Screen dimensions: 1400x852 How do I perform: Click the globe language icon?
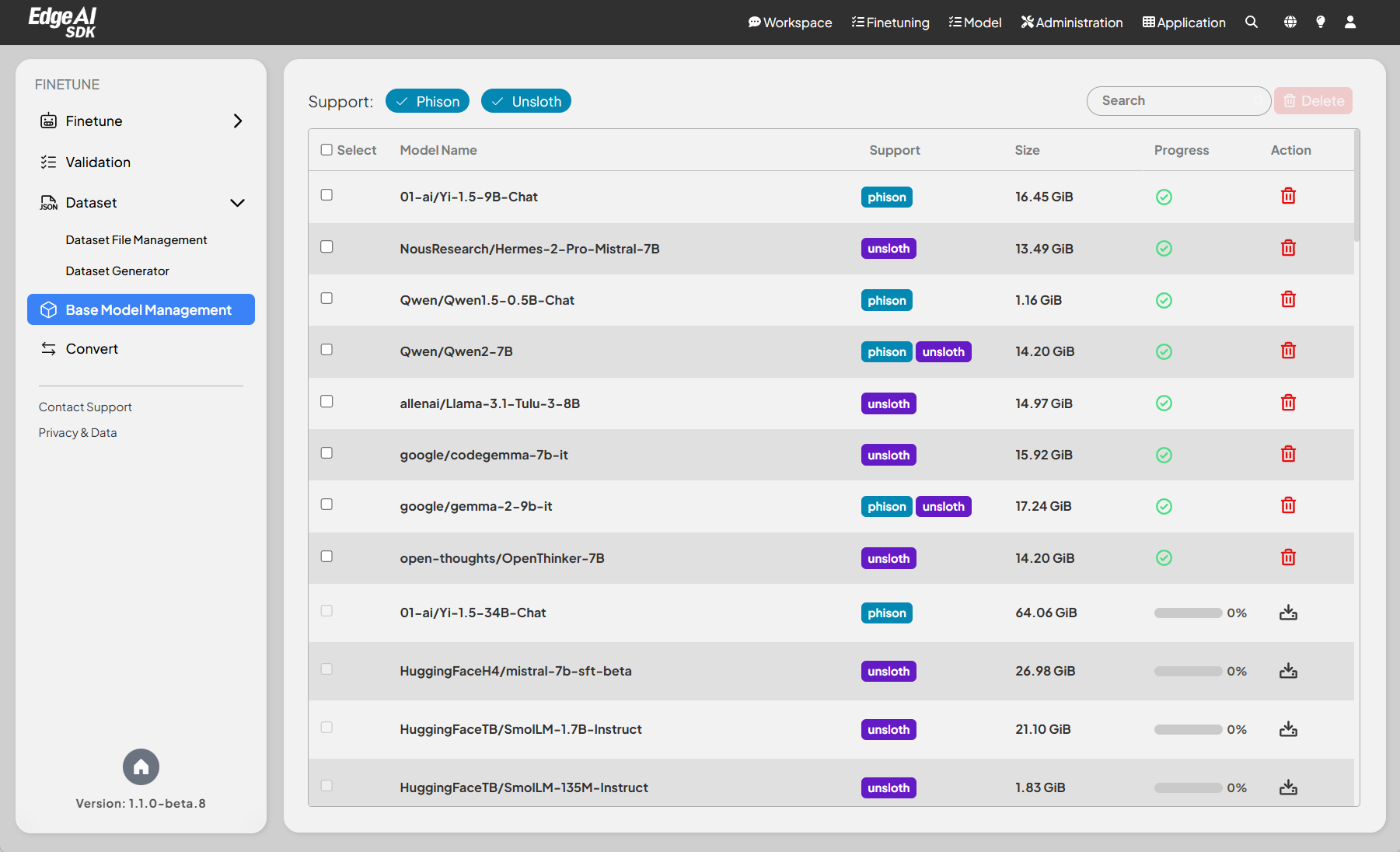pos(1290,23)
